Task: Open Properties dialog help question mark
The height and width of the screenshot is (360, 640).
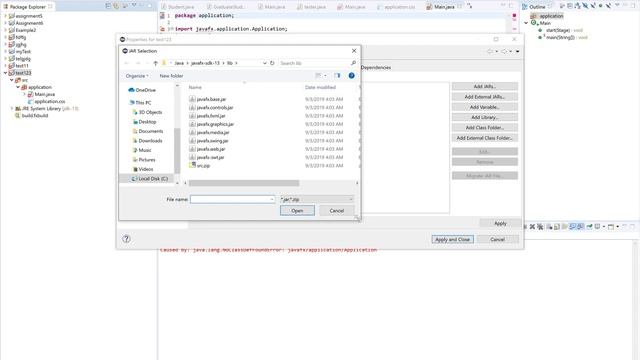Action: (x=126, y=239)
